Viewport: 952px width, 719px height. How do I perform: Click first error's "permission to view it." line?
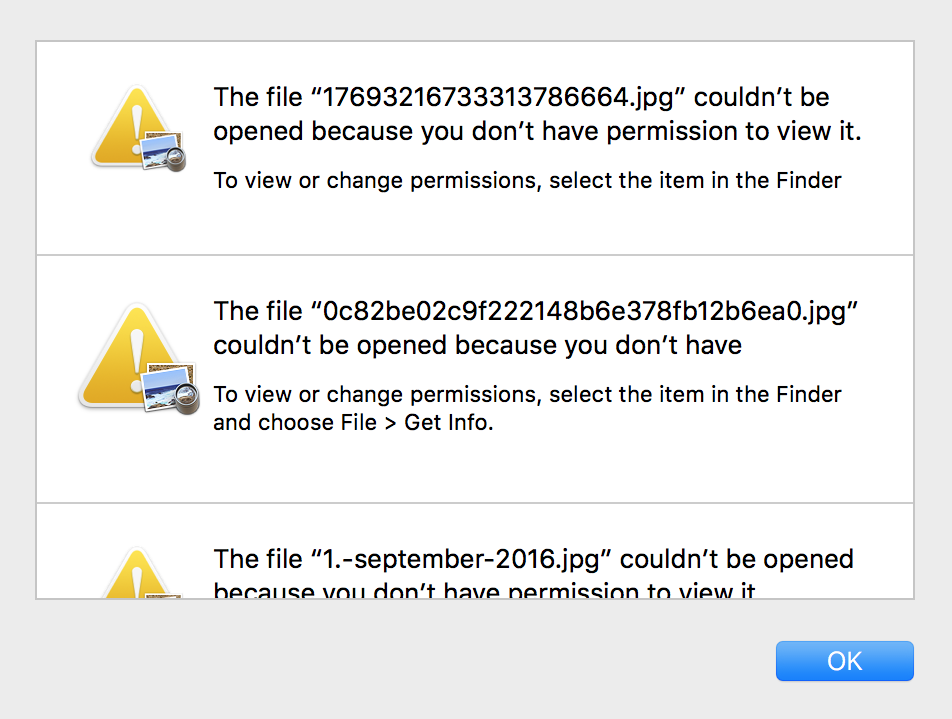tap(537, 131)
